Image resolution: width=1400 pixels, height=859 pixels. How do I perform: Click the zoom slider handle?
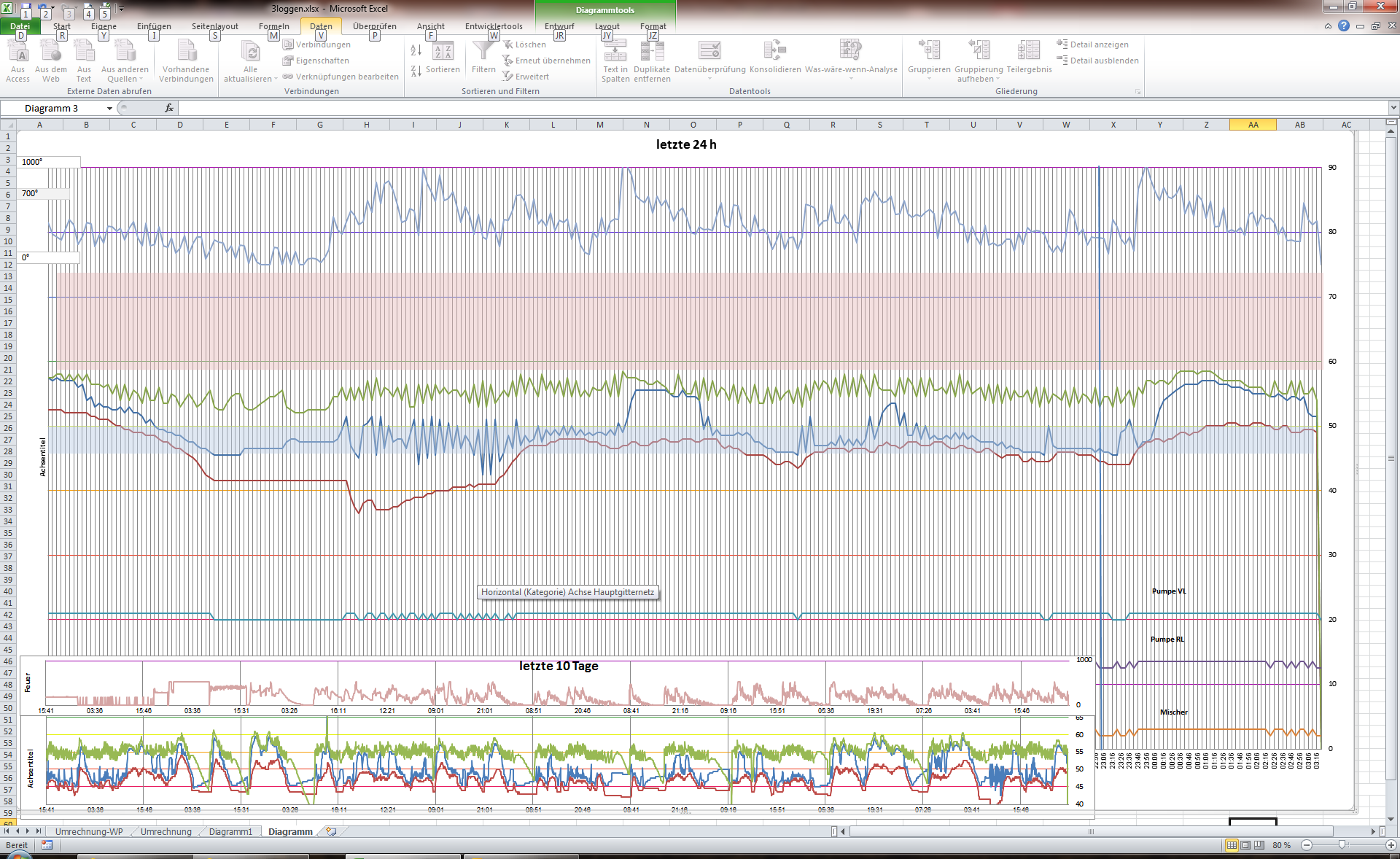[x=1342, y=845]
